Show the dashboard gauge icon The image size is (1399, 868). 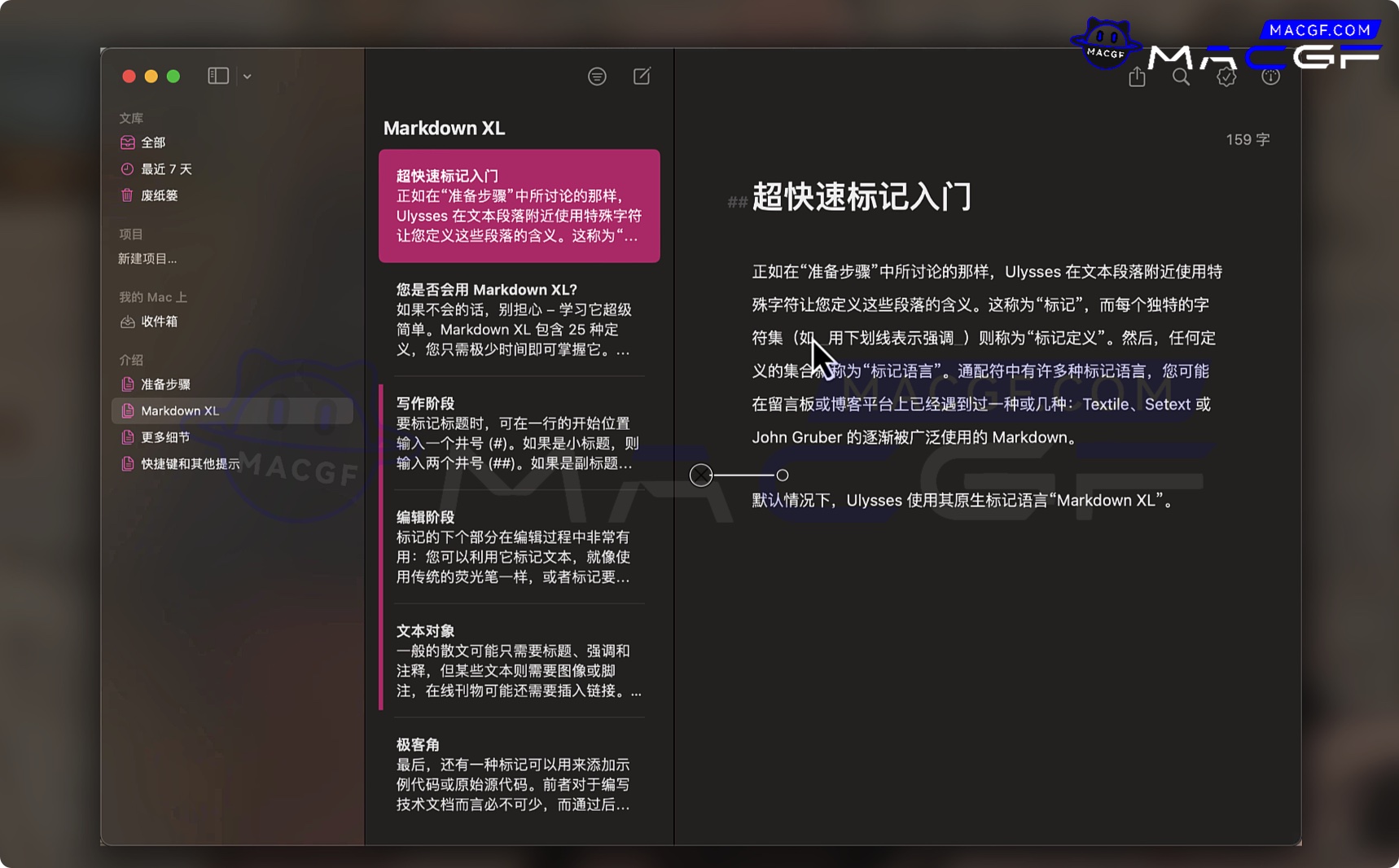pos(1270,77)
